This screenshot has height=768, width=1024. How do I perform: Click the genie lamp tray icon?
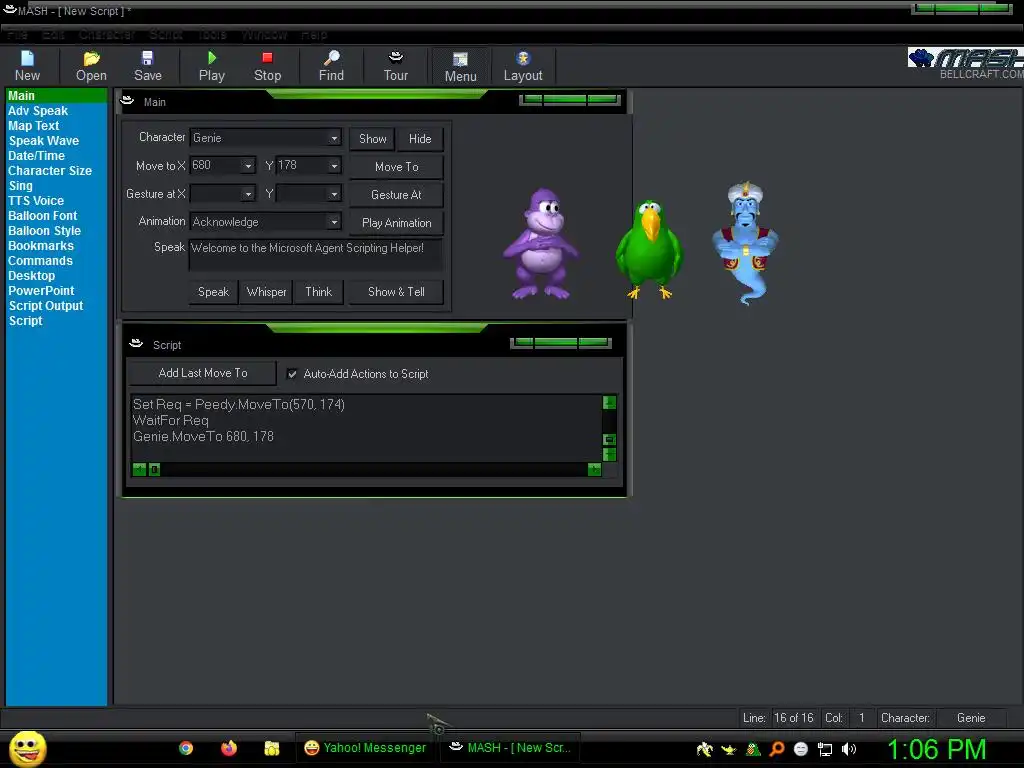tap(728, 749)
